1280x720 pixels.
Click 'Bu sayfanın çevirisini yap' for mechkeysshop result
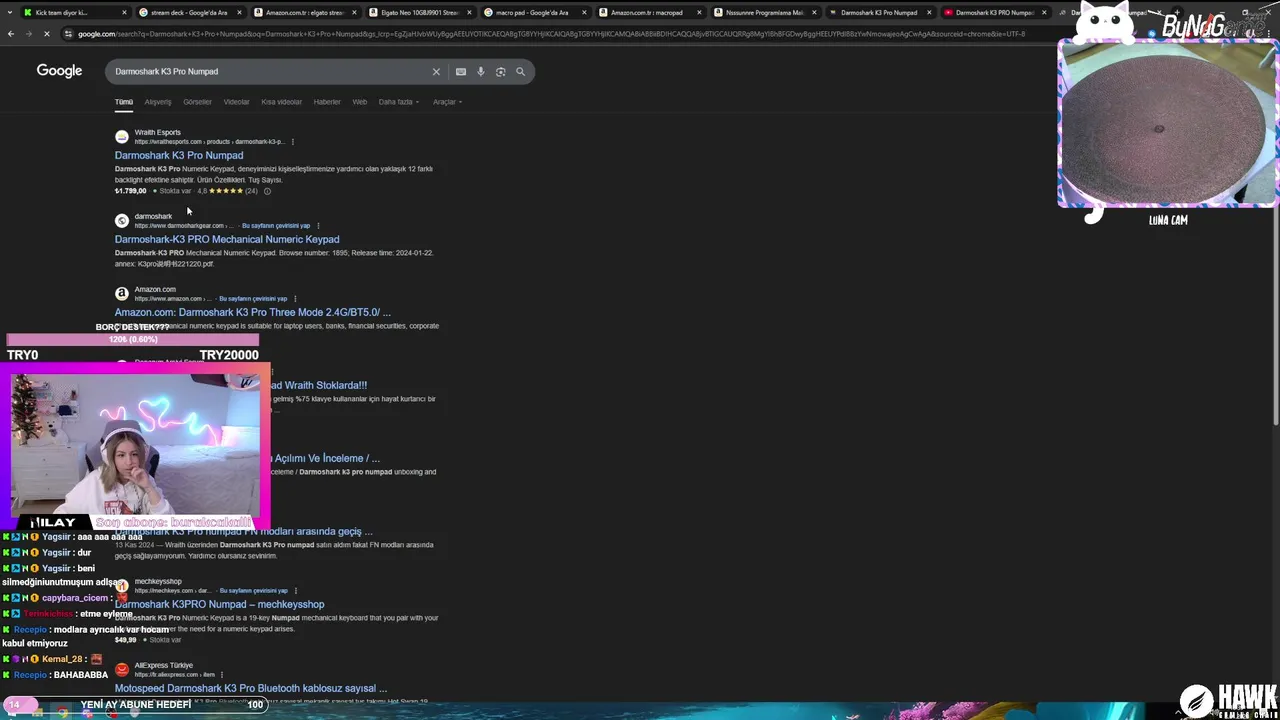pos(253,591)
